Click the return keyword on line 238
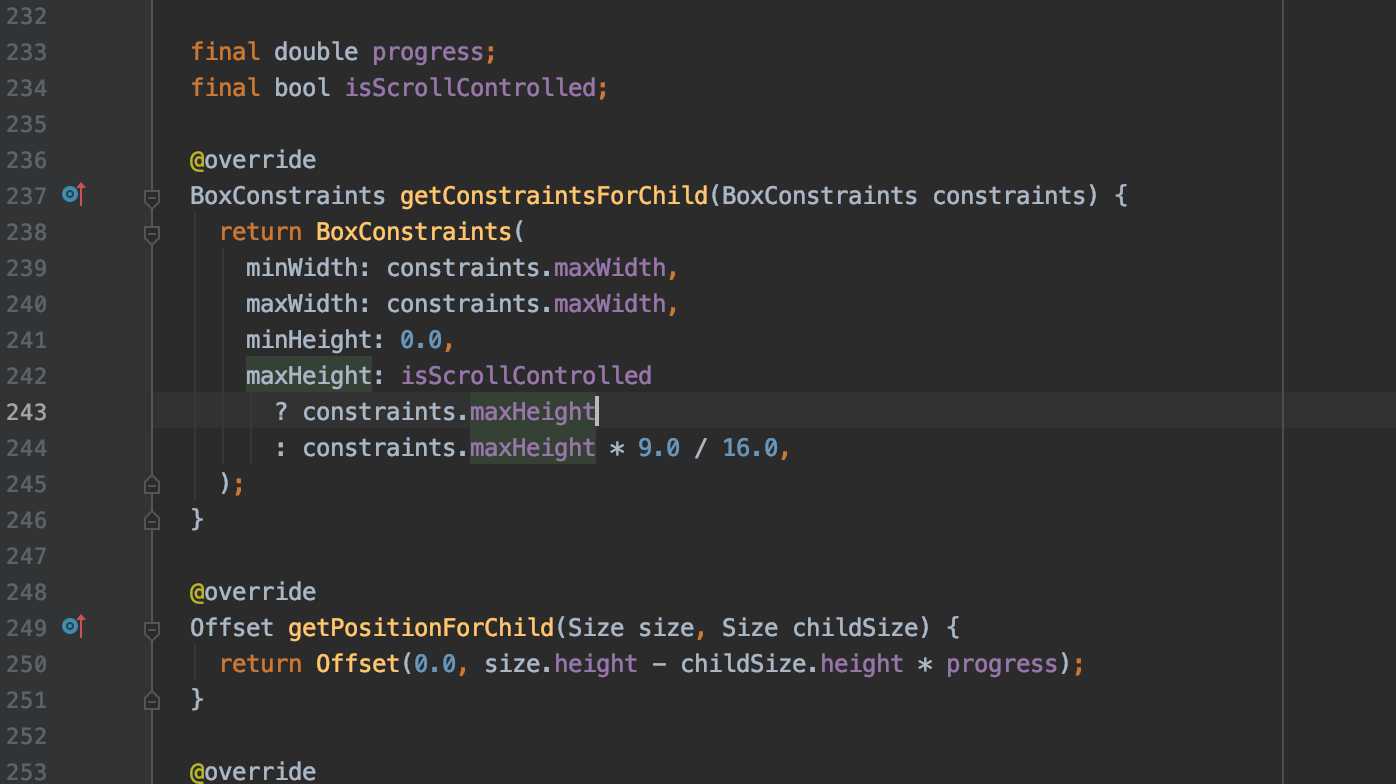This screenshot has width=1396, height=784. [260, 232]
